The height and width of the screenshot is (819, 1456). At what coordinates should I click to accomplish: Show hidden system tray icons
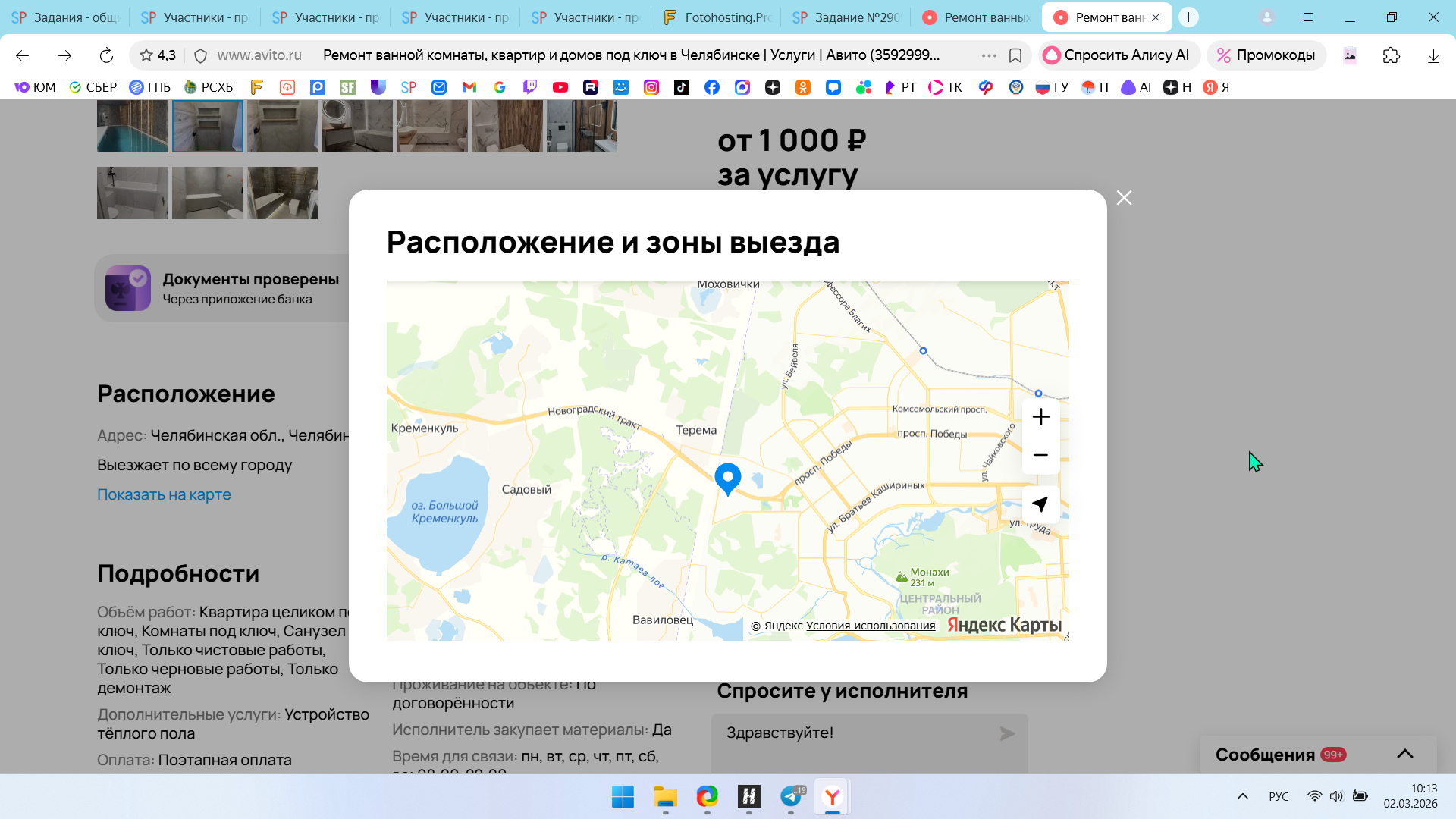coord(1242,796)
